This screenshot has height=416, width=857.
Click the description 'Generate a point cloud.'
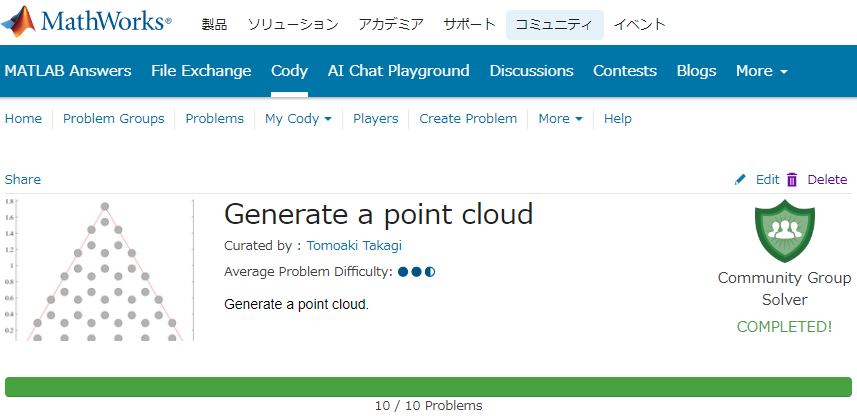[x=297, y=304]
